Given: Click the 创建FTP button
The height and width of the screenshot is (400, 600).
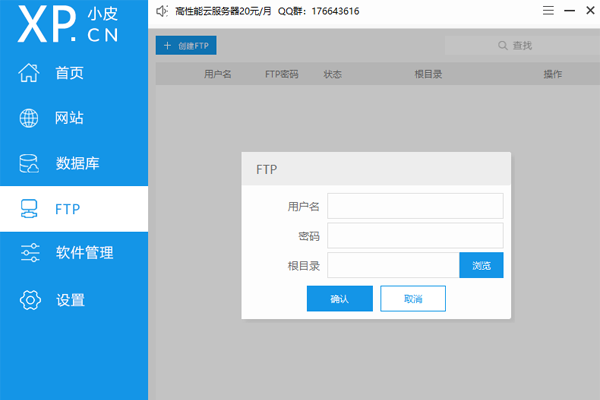Looking at the screenshot, I should tap(186, 45).
